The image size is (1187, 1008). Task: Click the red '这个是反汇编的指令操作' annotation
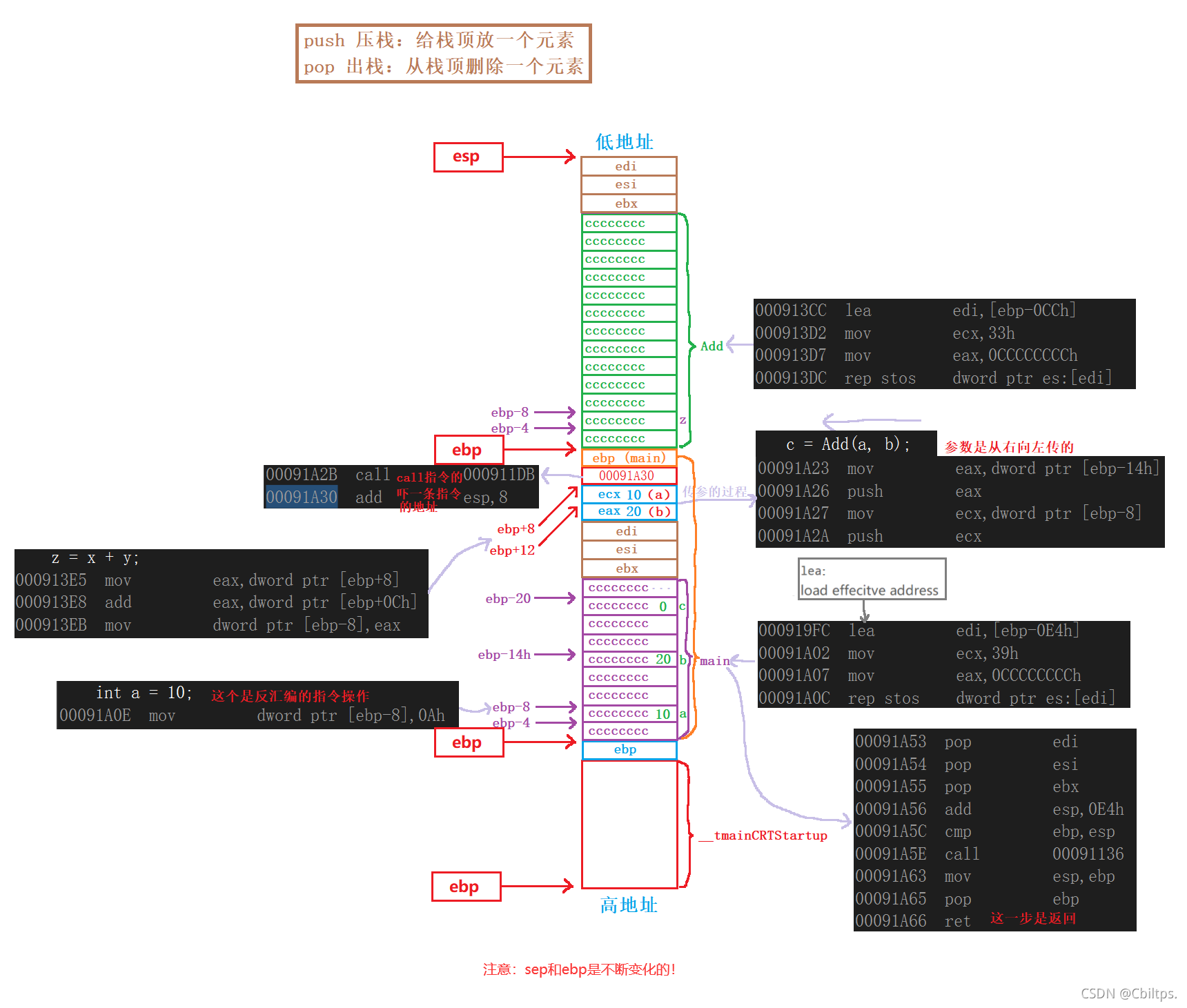[x=290, y=696]
